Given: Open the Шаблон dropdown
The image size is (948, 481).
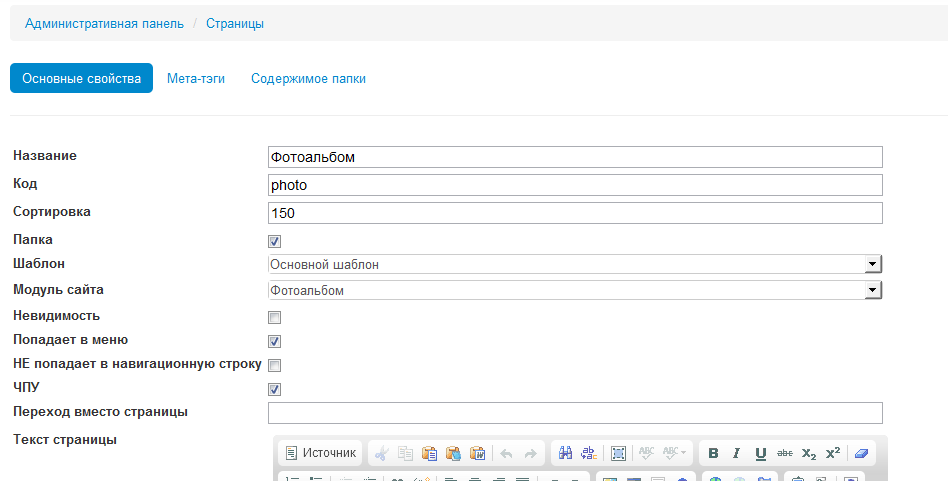Looking at the screenshot, I should (575, 264).
